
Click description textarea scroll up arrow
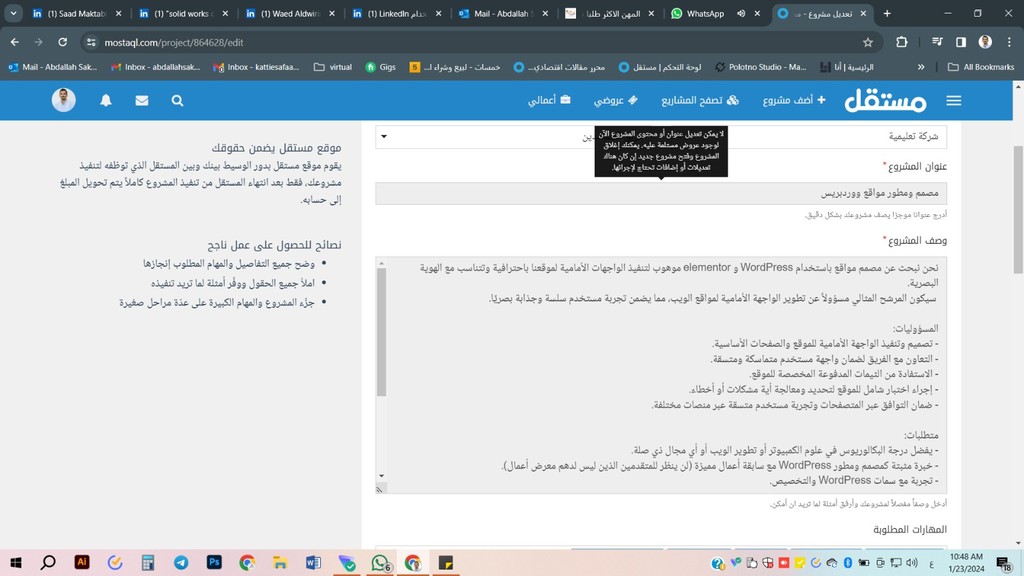coord(381,264)
